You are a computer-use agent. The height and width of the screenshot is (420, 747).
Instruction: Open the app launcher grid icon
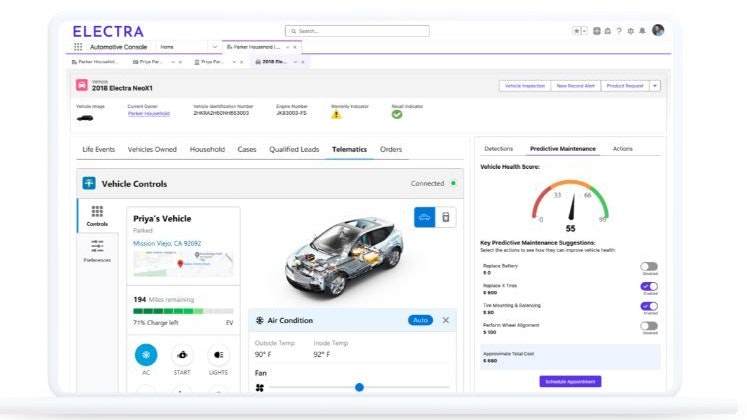(78, 47)
